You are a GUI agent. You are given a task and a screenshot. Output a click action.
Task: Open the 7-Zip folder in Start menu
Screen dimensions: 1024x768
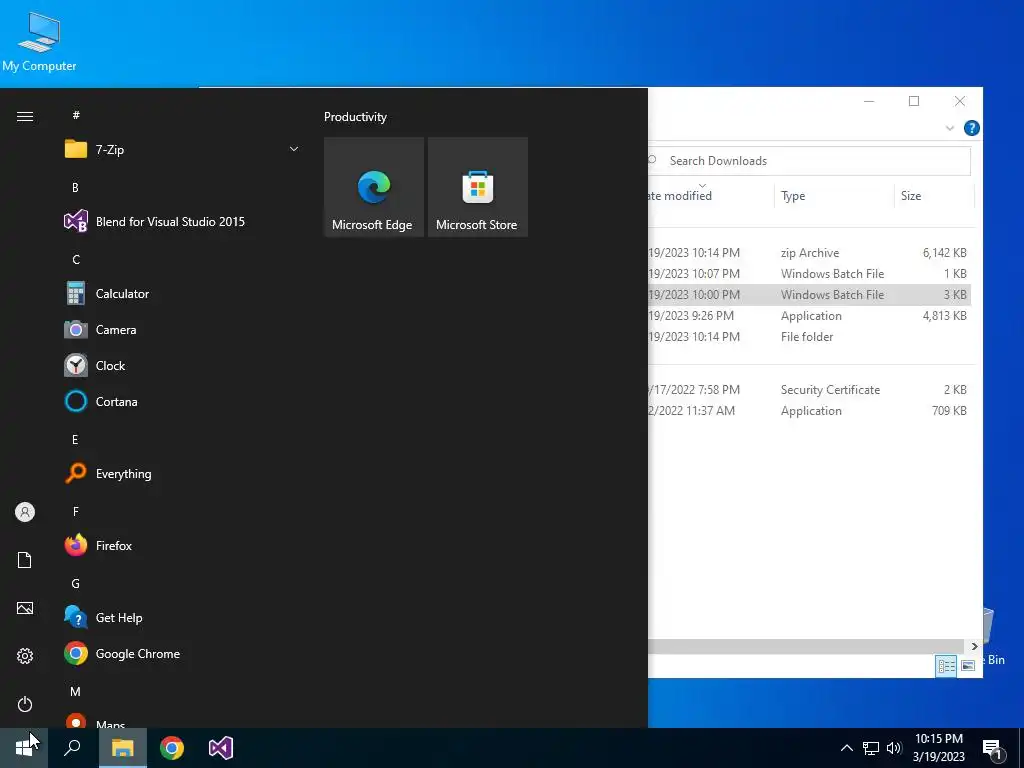point(183,150)
